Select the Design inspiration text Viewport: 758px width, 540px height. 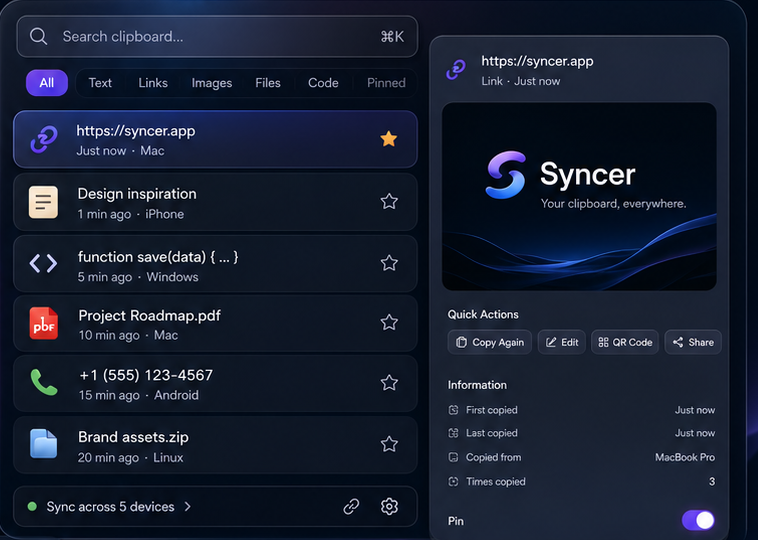[x=137, y=194]
